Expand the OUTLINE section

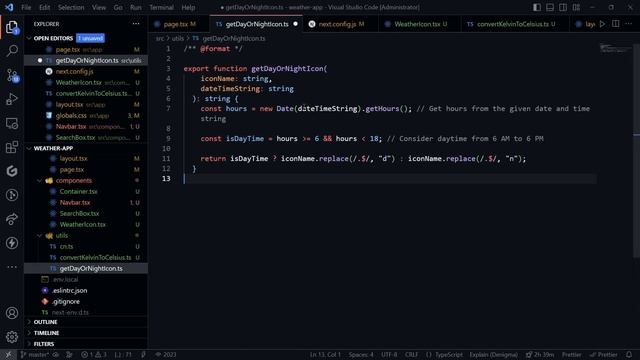pos(86,322)
